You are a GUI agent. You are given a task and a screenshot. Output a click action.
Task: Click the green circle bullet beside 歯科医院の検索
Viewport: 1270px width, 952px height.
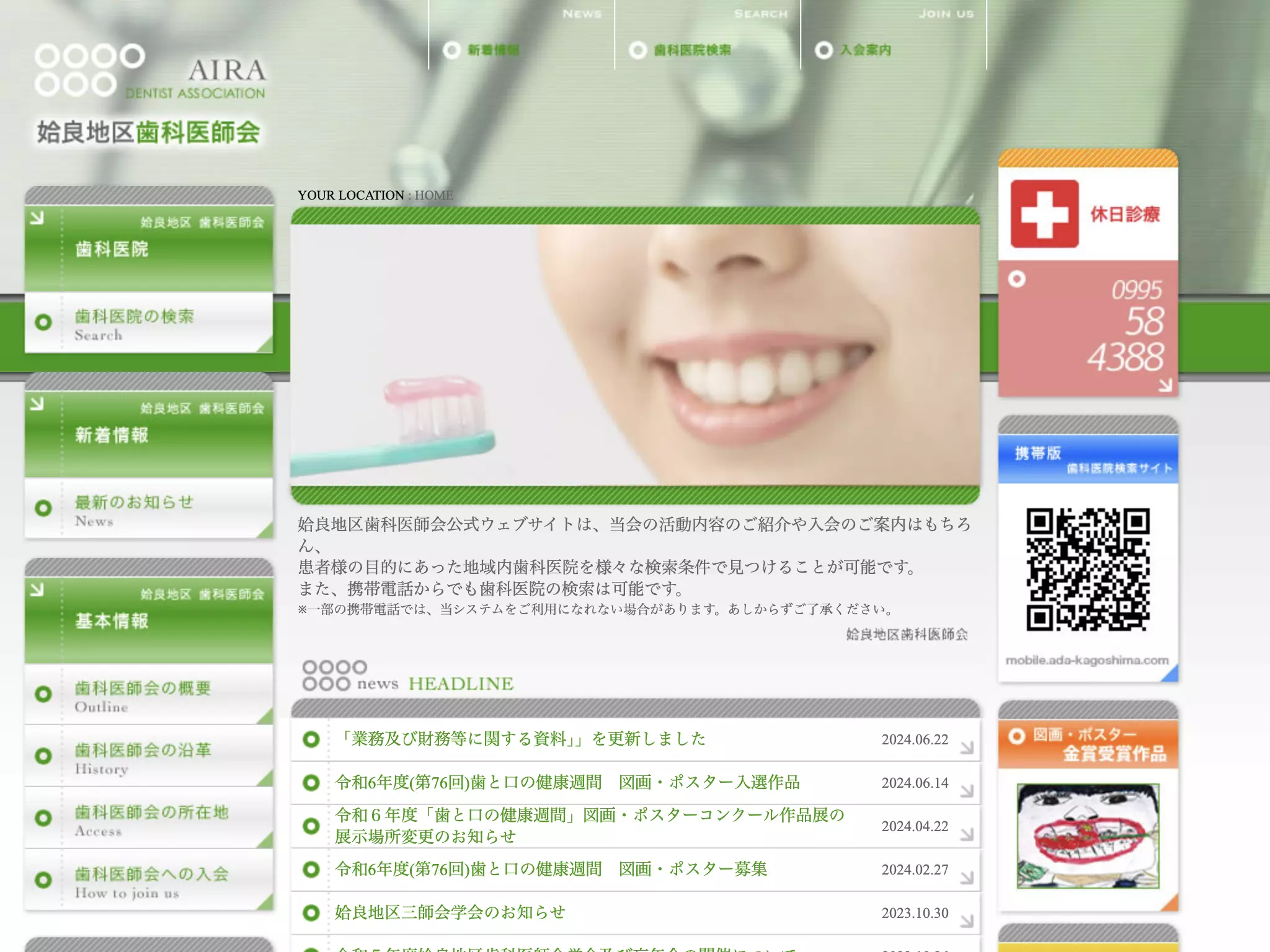point(43,322)
